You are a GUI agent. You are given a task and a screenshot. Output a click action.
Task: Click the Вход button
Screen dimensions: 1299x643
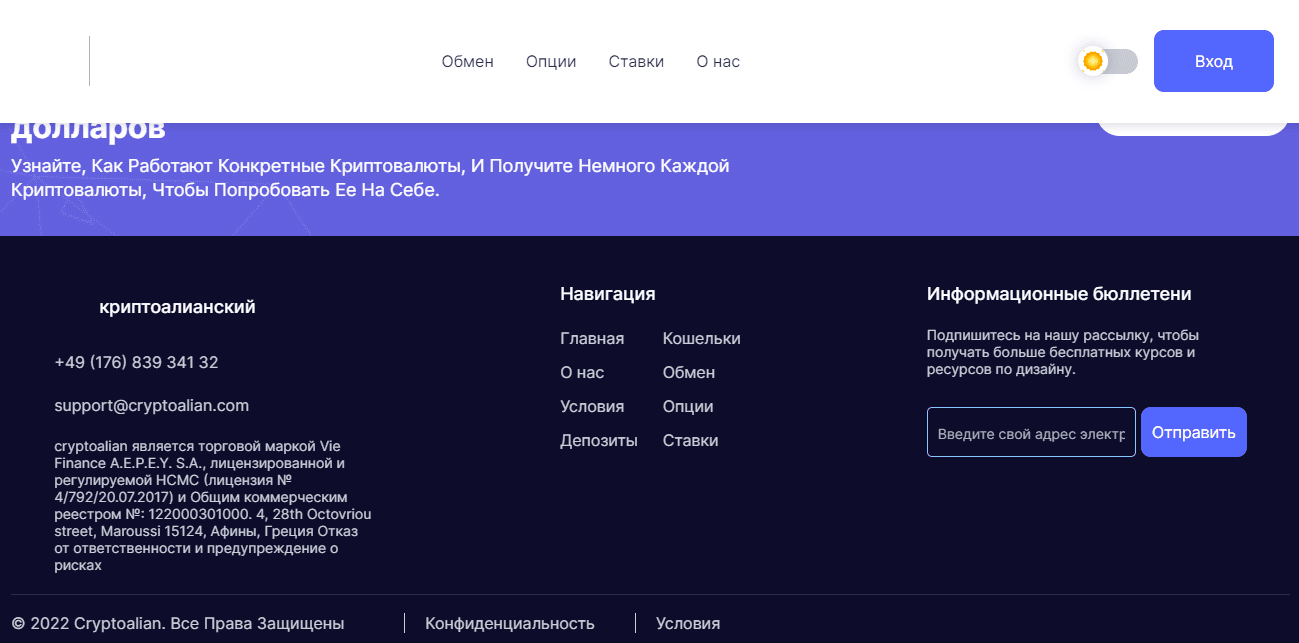coord(1213,61)
